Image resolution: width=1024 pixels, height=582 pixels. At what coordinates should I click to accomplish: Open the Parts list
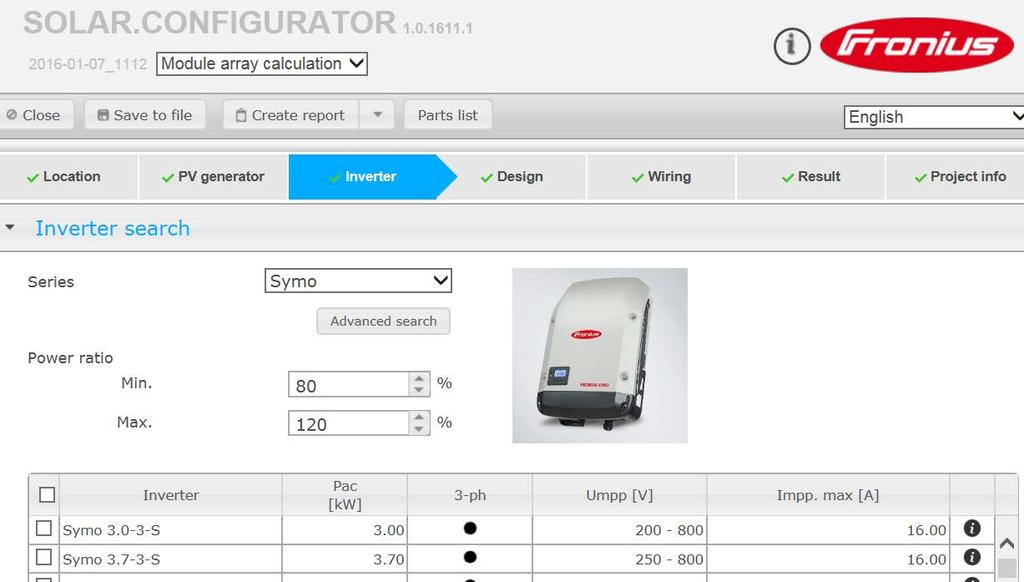[x=448, y=115]
